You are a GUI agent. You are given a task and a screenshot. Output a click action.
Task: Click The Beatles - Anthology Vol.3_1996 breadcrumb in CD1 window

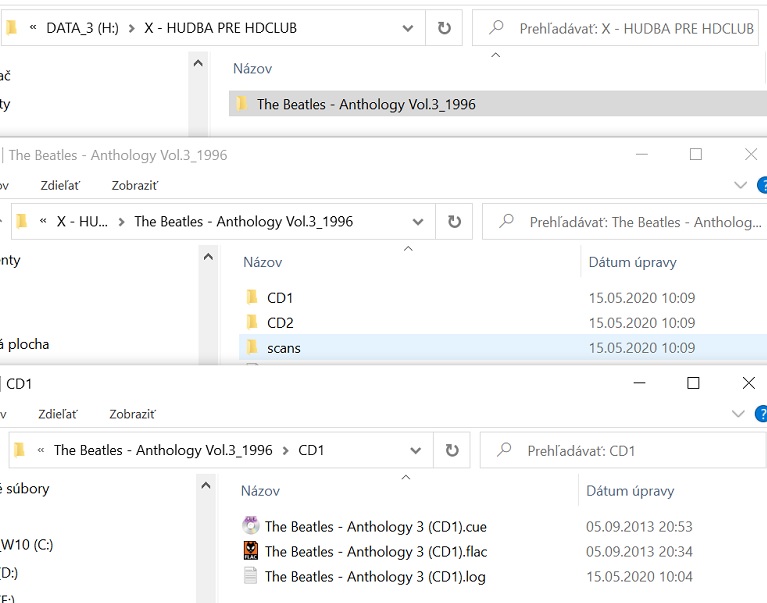coord(163,450)
